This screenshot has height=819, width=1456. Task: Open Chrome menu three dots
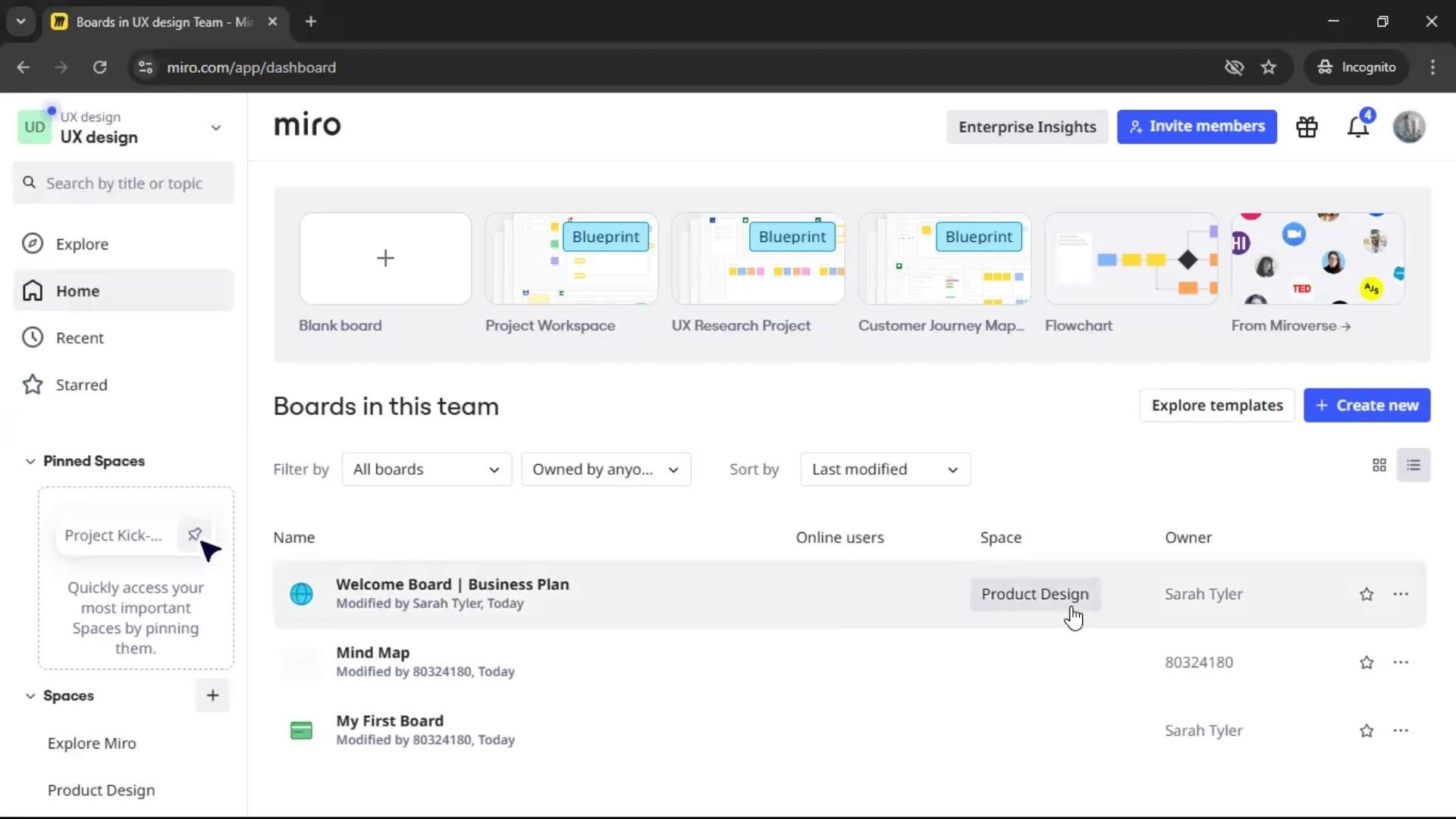click(1432, 67)
